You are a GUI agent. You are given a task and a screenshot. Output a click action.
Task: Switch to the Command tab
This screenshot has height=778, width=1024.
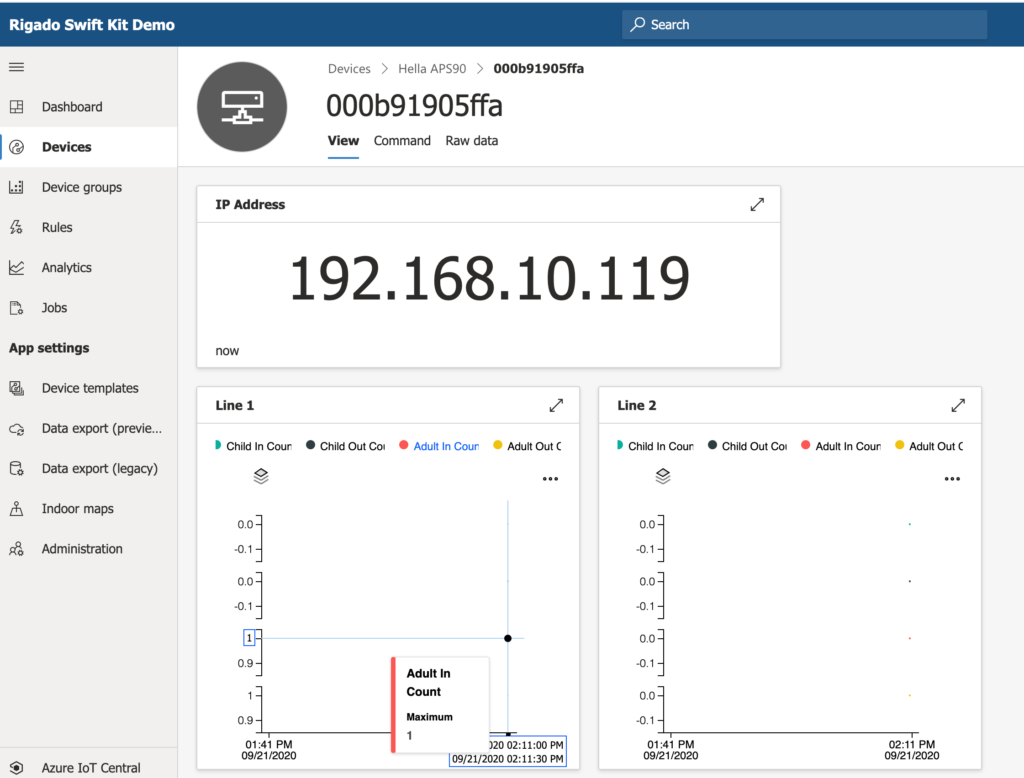(402, 141)
